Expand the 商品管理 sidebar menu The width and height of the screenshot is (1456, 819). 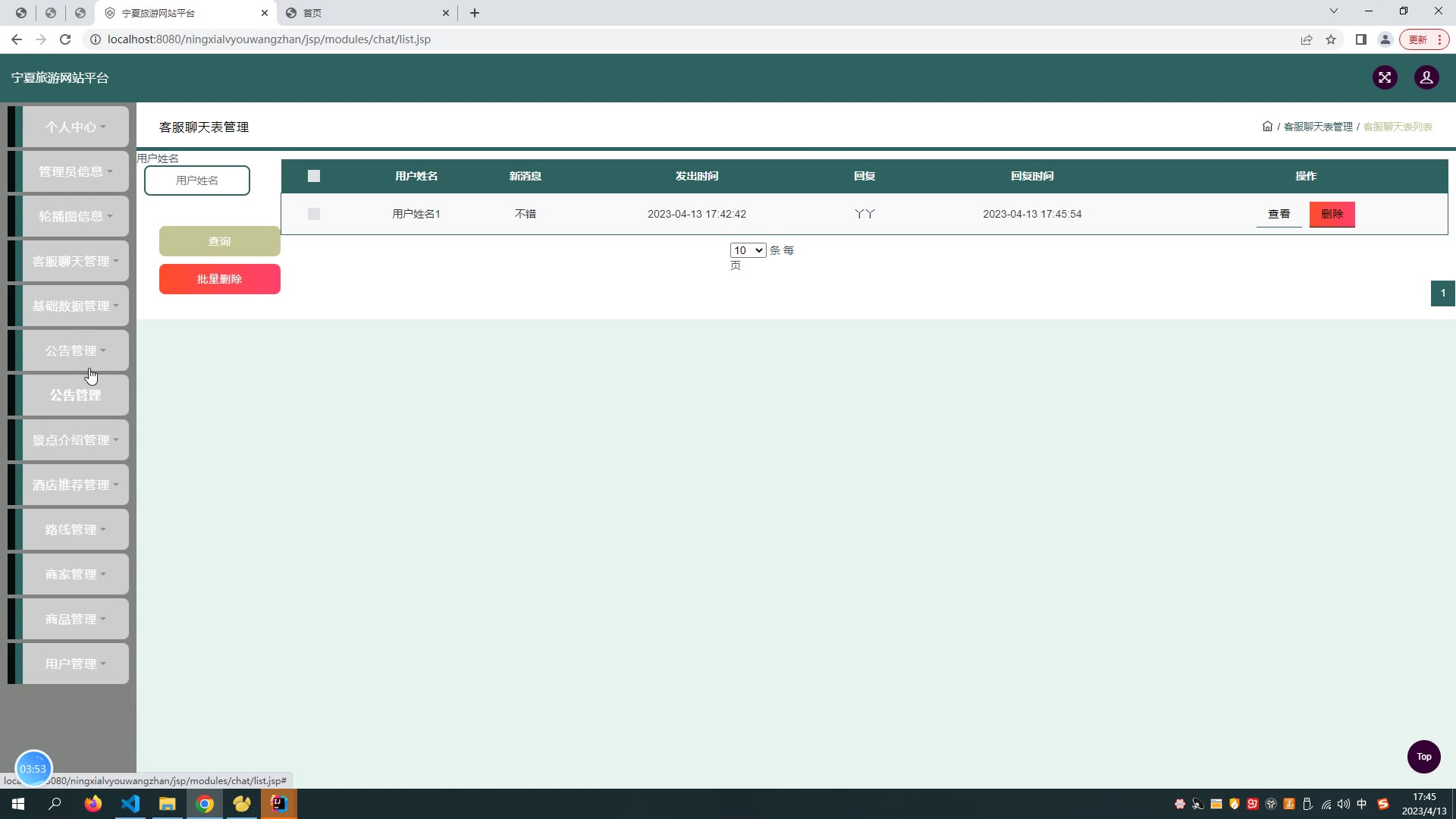[75, 619]
